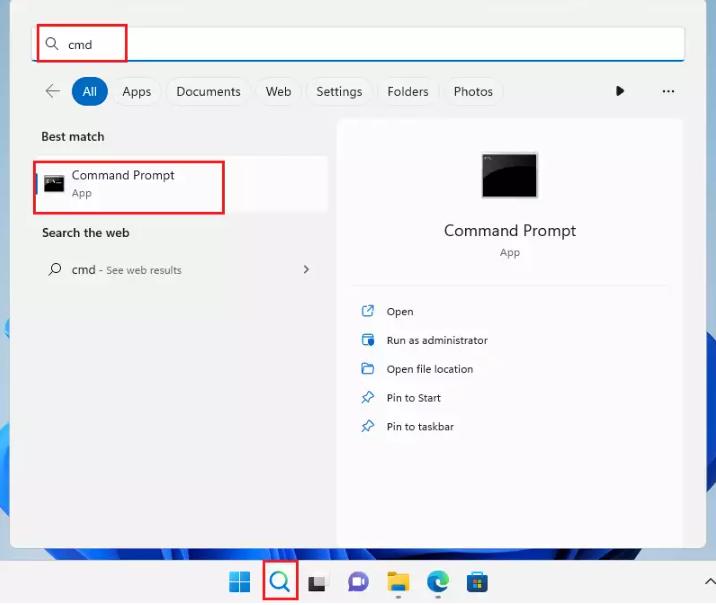Click Open in the preview pane

400,311
